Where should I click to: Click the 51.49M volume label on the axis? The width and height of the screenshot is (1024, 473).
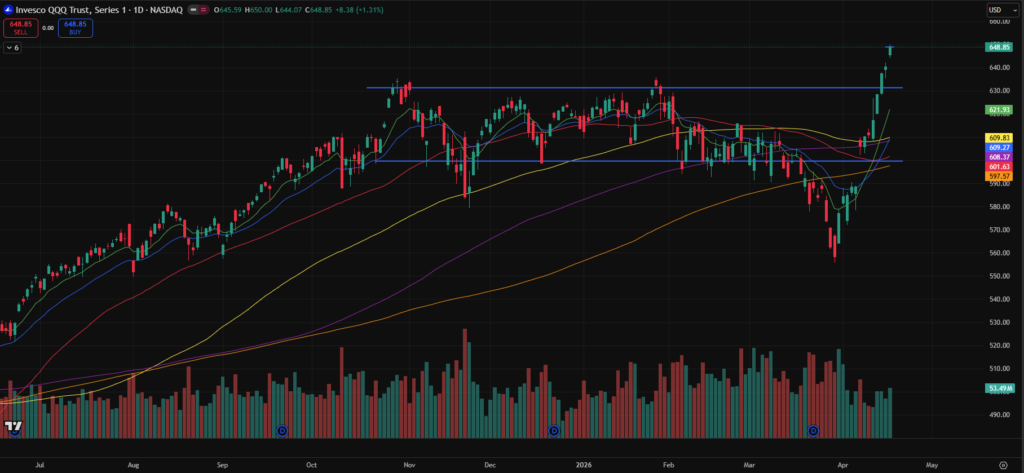point(999,387)
